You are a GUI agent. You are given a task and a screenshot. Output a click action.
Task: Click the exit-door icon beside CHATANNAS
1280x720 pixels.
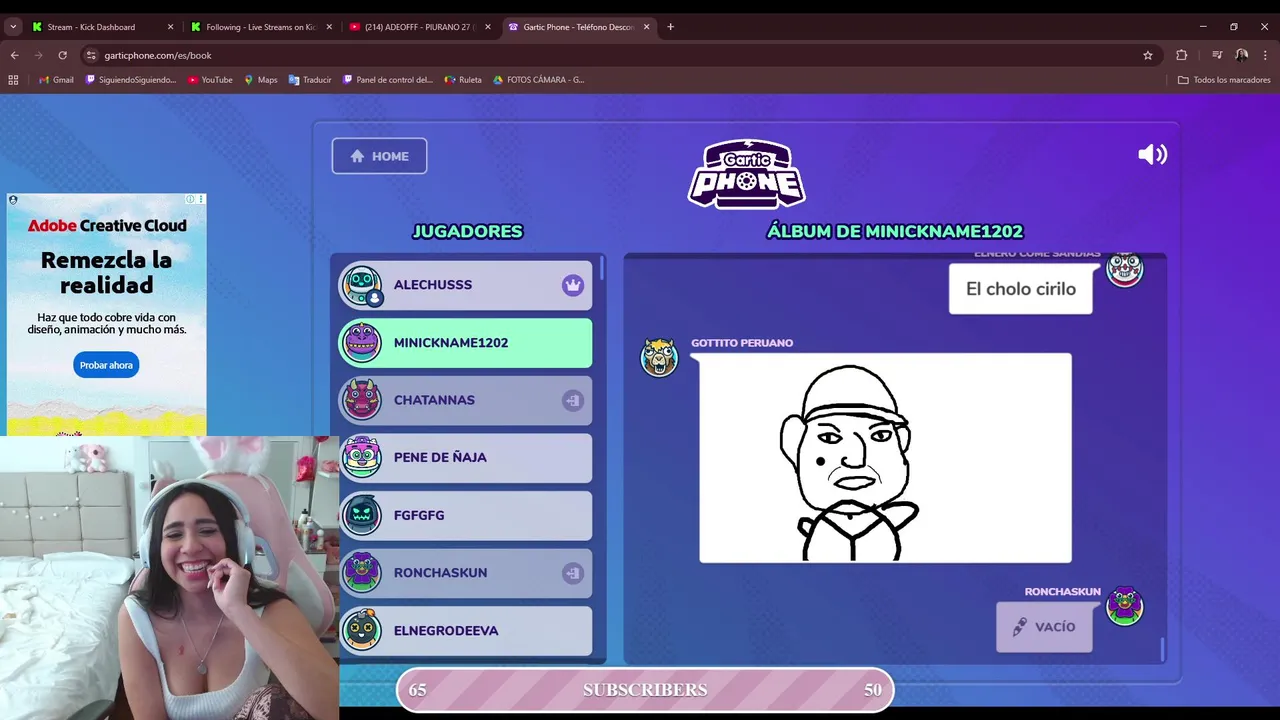click(x=572, y=400)
